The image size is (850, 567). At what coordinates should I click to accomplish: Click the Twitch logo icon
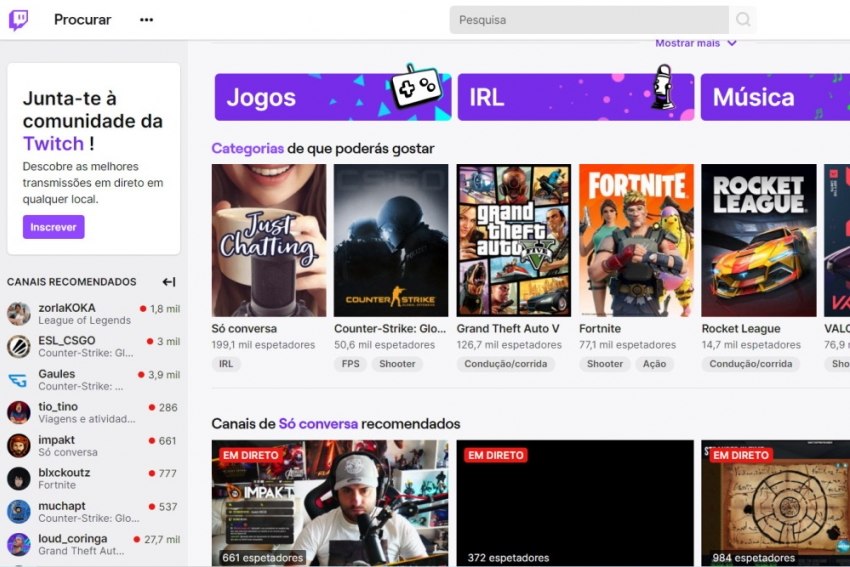(x=18, y=20)
